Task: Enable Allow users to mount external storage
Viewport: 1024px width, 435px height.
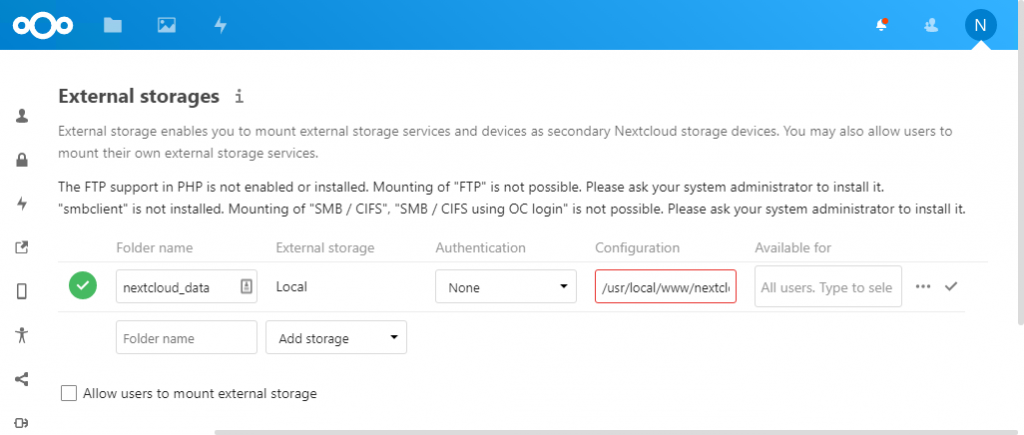Action: (x=69, y=393)
